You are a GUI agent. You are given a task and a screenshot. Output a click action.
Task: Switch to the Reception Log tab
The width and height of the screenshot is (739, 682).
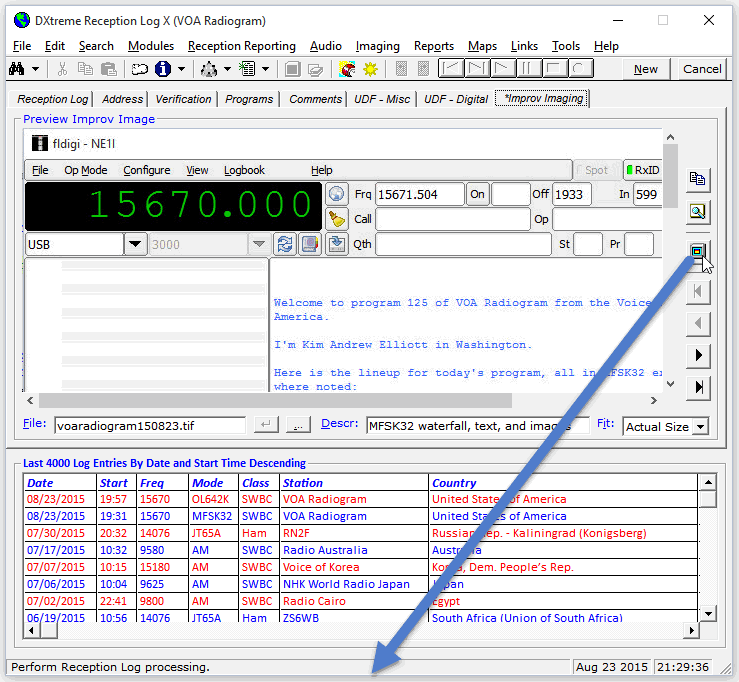(x=52, y=99)
